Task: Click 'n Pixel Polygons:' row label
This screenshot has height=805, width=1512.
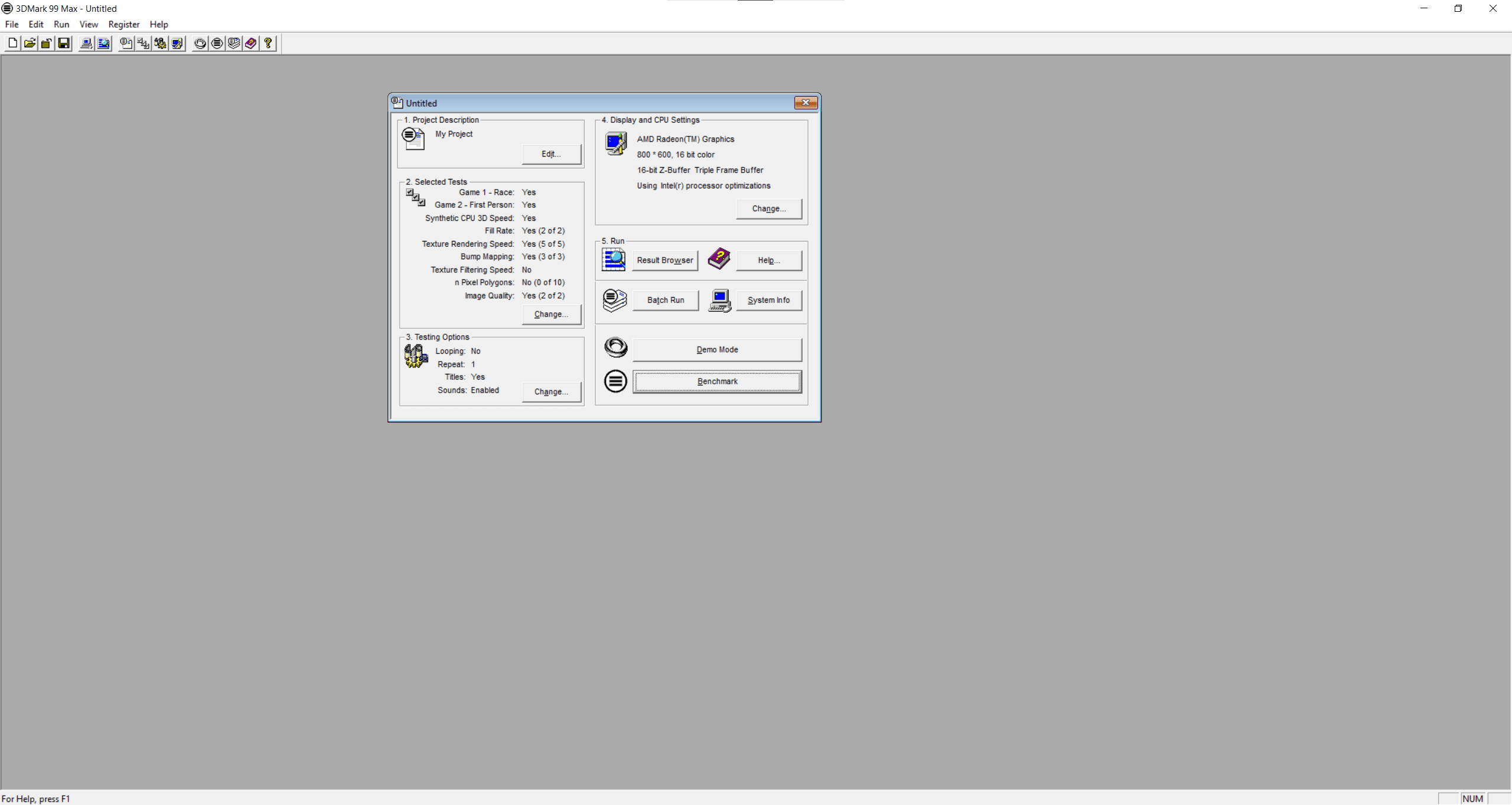Action: click(484, 282)
